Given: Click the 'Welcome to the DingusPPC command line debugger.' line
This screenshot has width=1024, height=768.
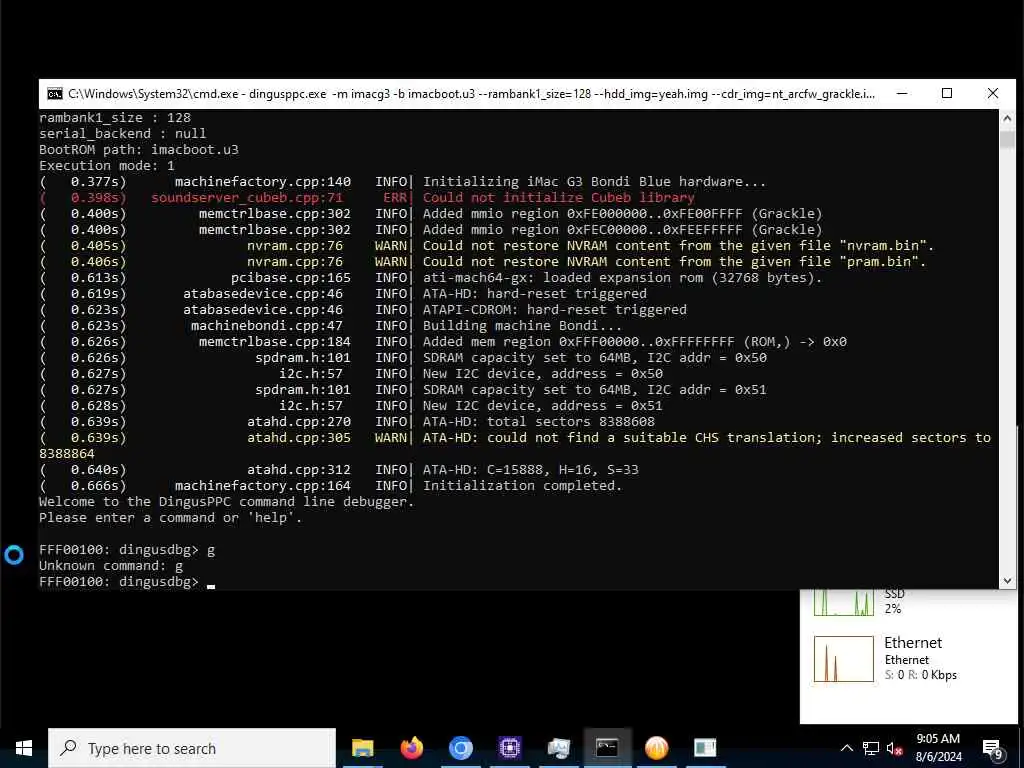Looking at the screenshot, I should point(227,502).
